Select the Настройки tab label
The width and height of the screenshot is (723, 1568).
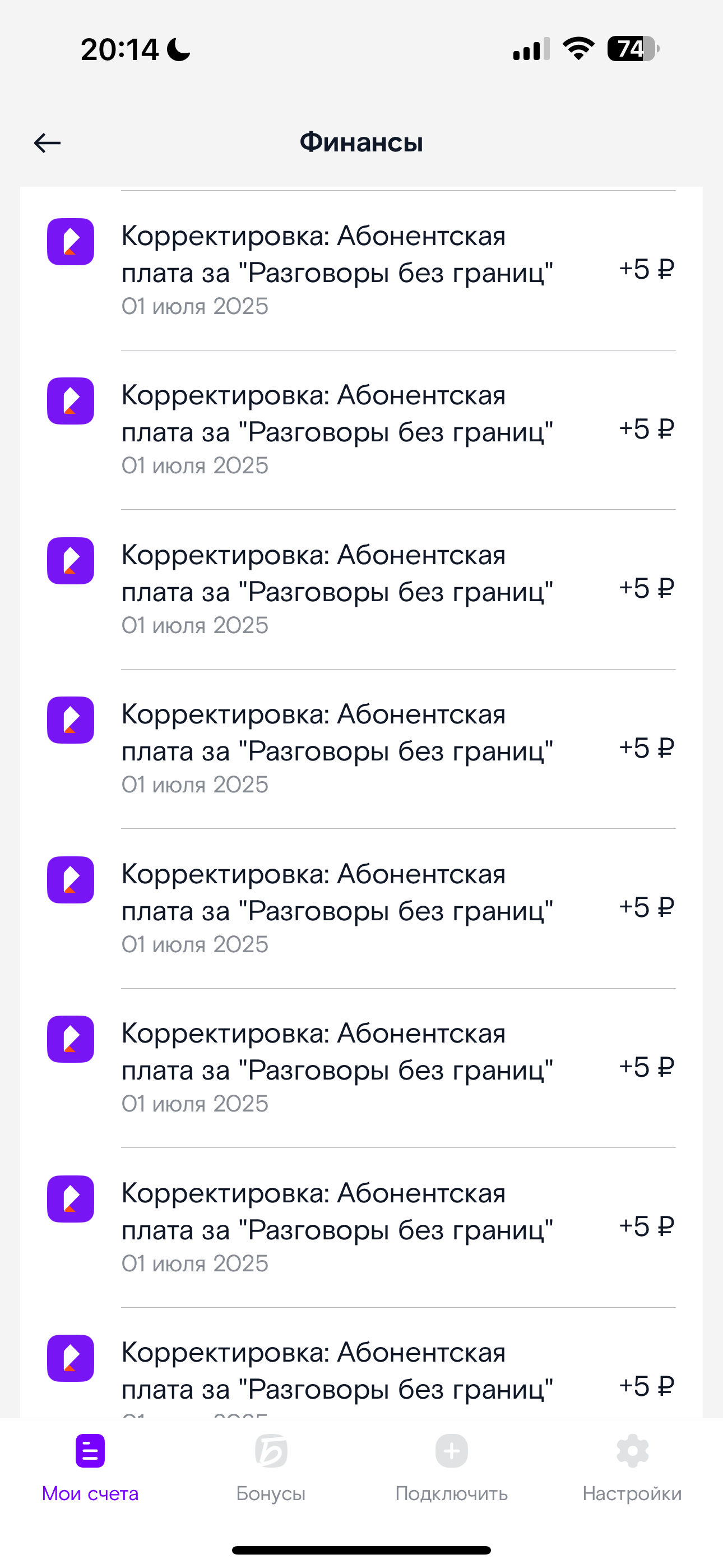pos(632,1494)
